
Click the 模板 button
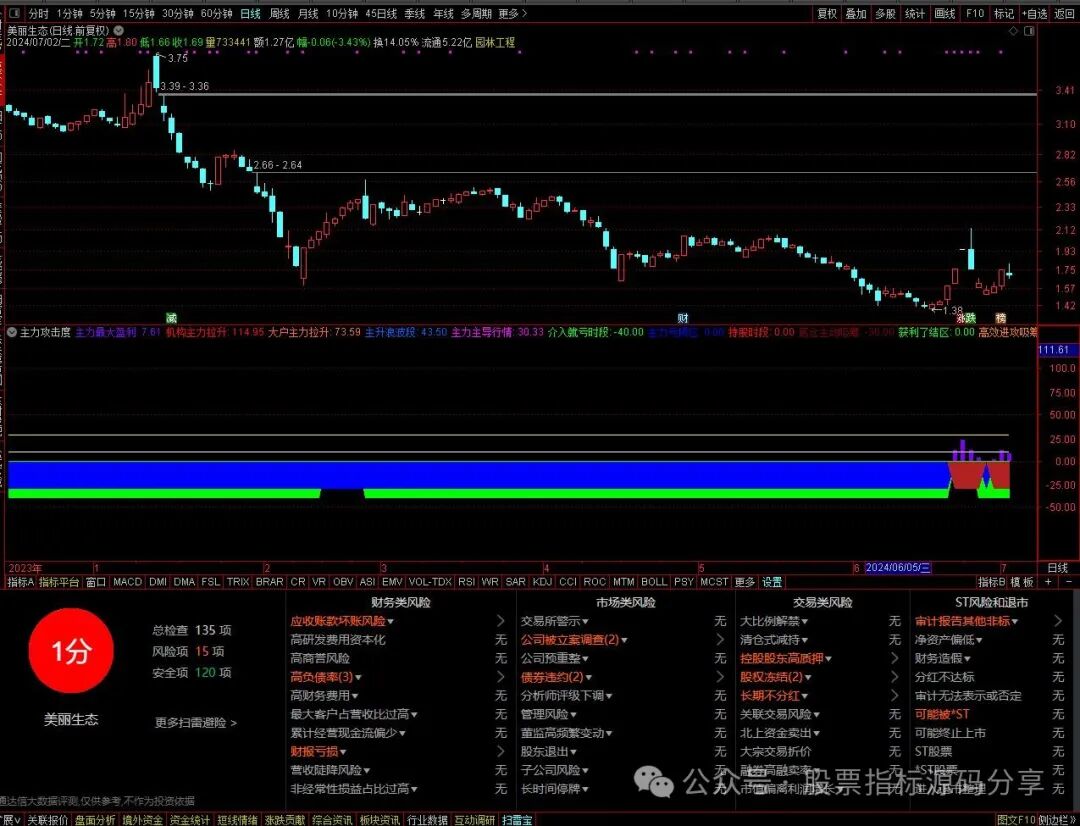(1021, 582)
